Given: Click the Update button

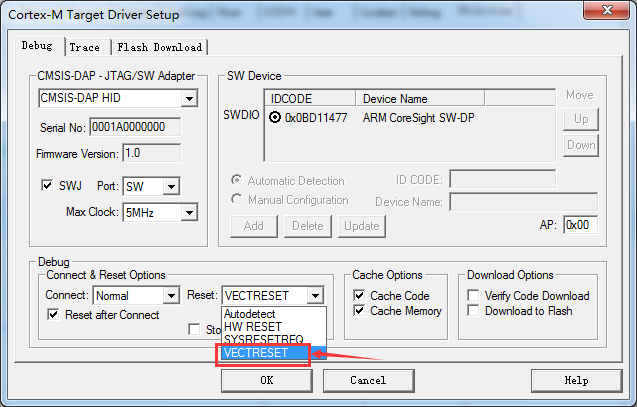Looking at the screenshot, I should 362,226.
